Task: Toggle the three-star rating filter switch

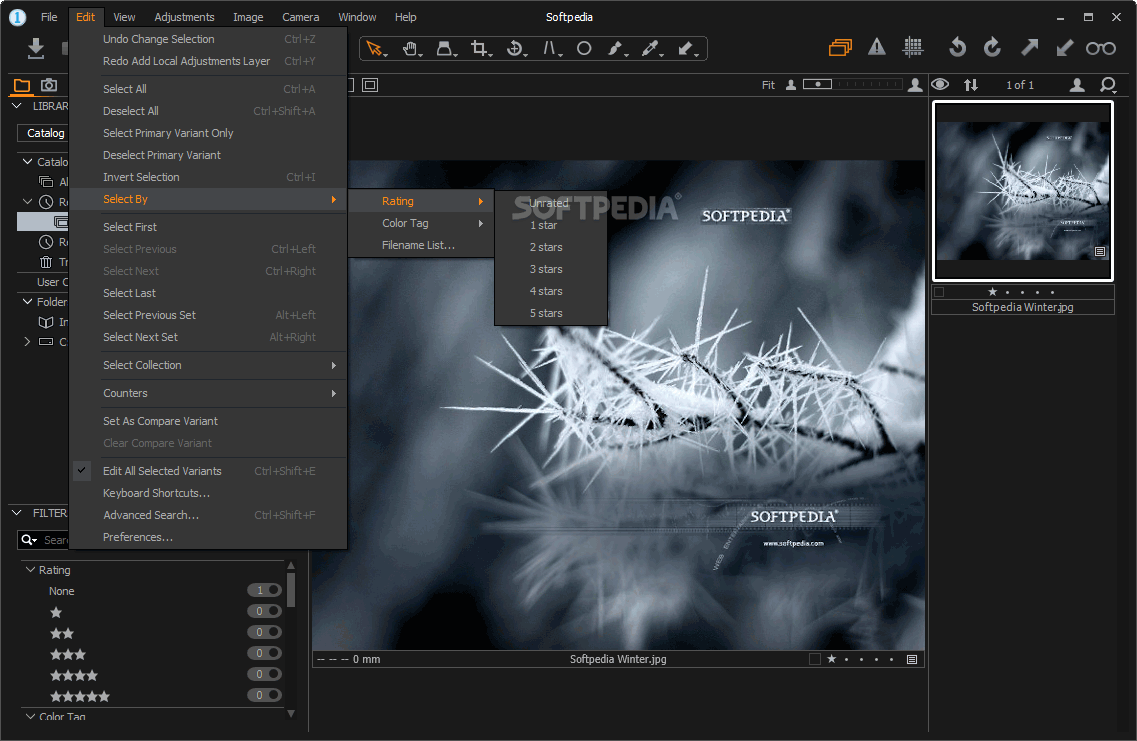Action: click(265, 653)
